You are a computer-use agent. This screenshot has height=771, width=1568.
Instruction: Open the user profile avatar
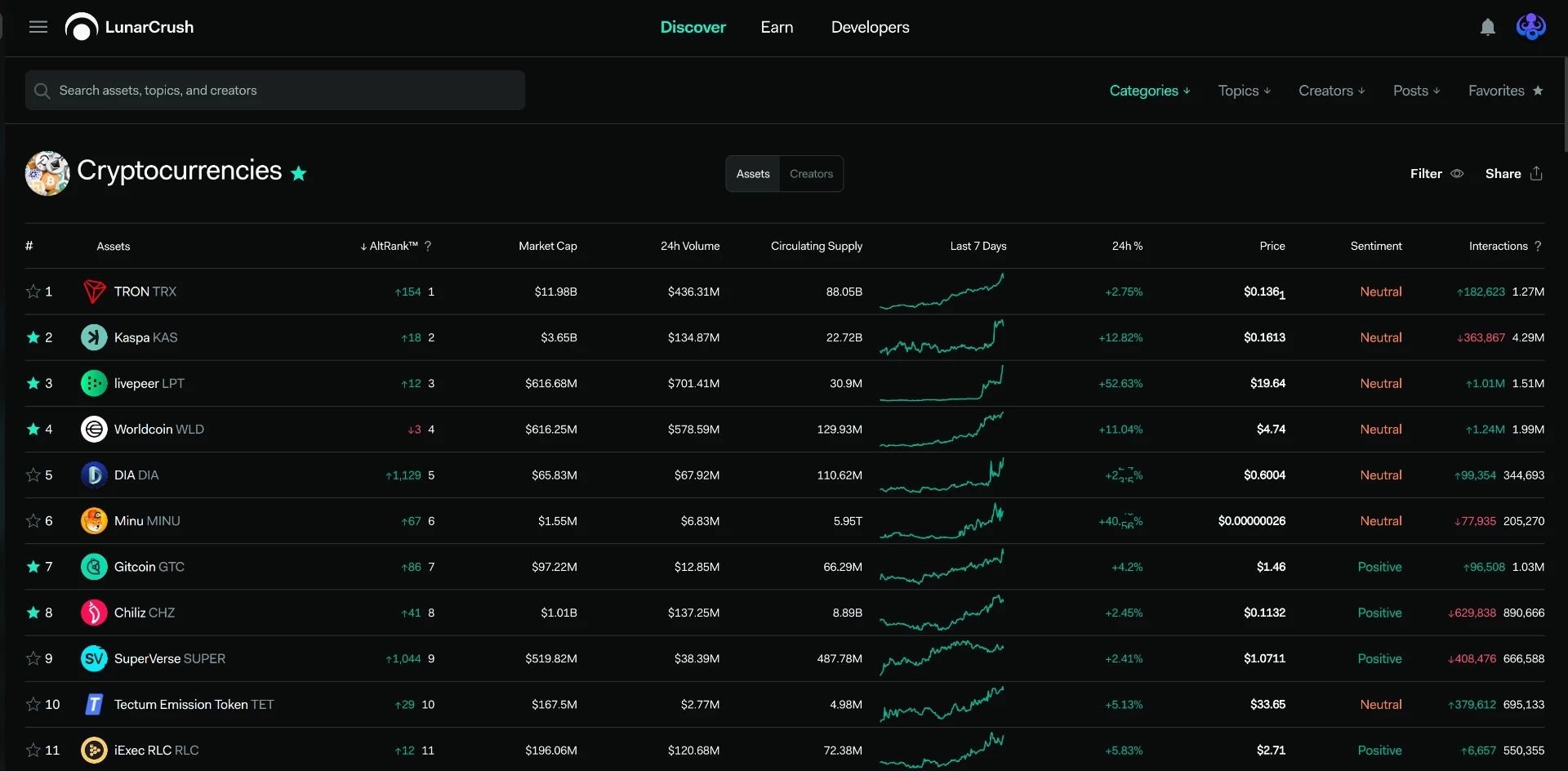coord(1530,27)
